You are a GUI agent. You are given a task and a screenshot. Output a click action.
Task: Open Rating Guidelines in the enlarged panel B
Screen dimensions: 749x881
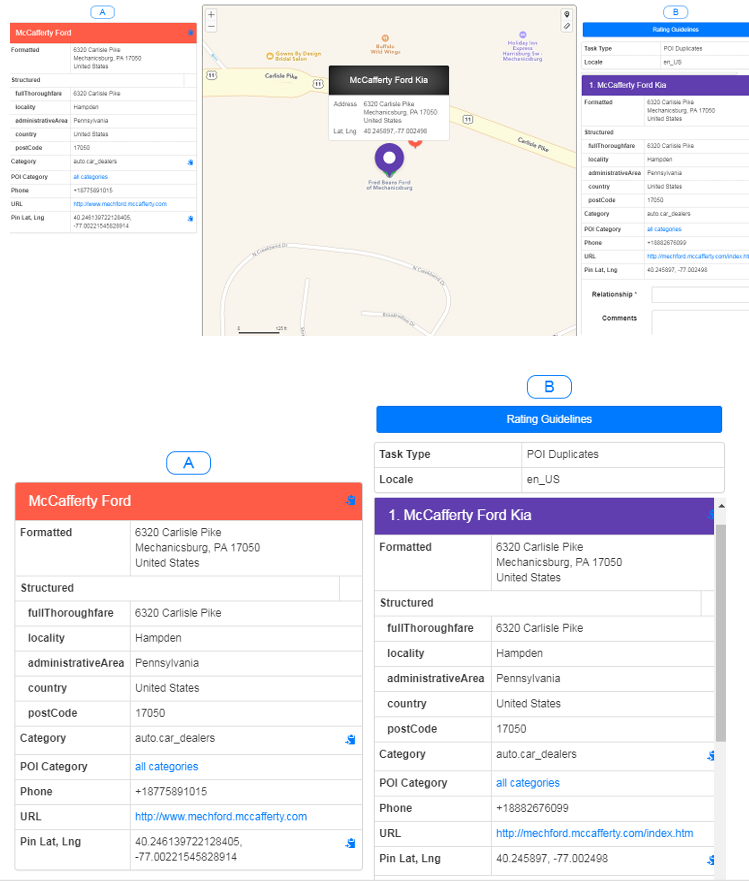pyautogui.click(x=549, y=419)
